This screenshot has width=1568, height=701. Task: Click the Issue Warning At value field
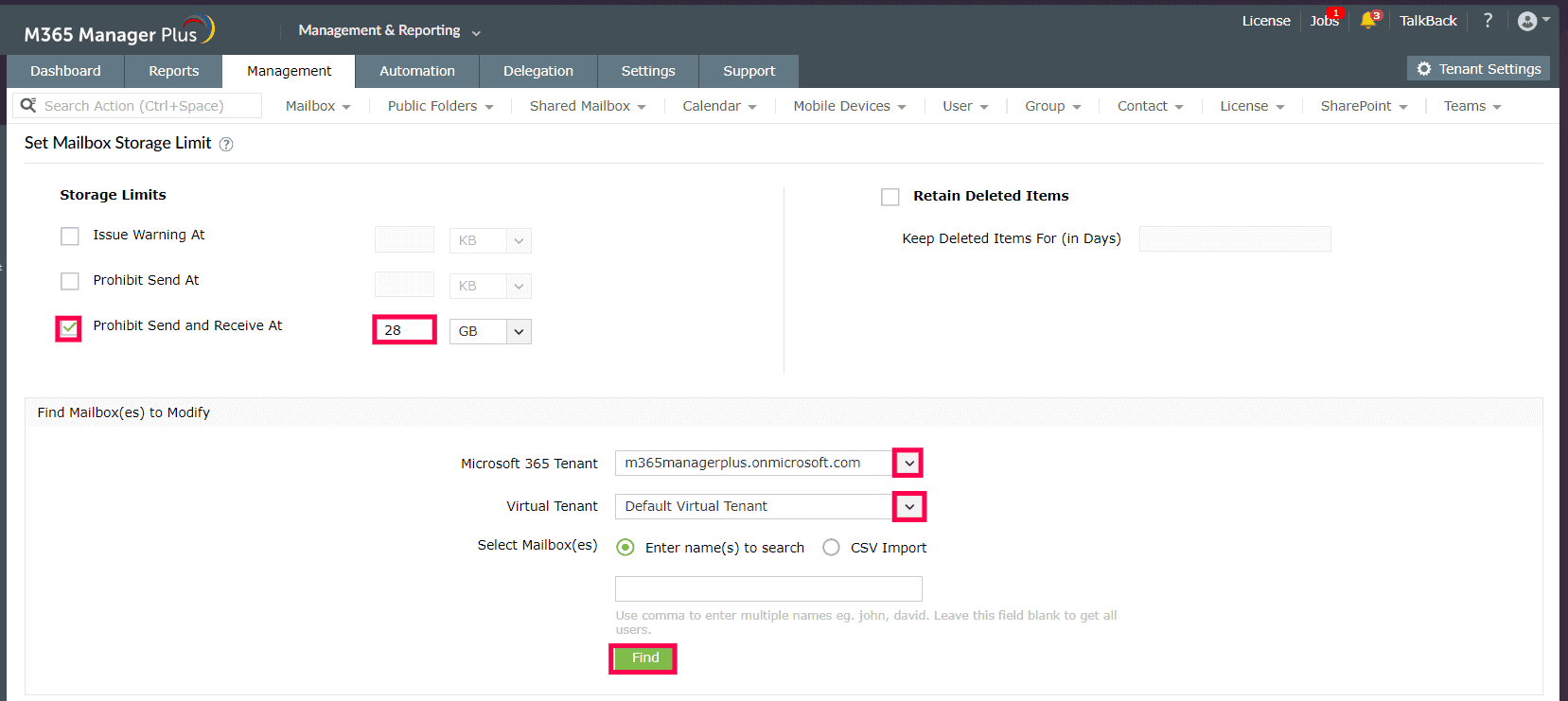[x=404, y=239]
